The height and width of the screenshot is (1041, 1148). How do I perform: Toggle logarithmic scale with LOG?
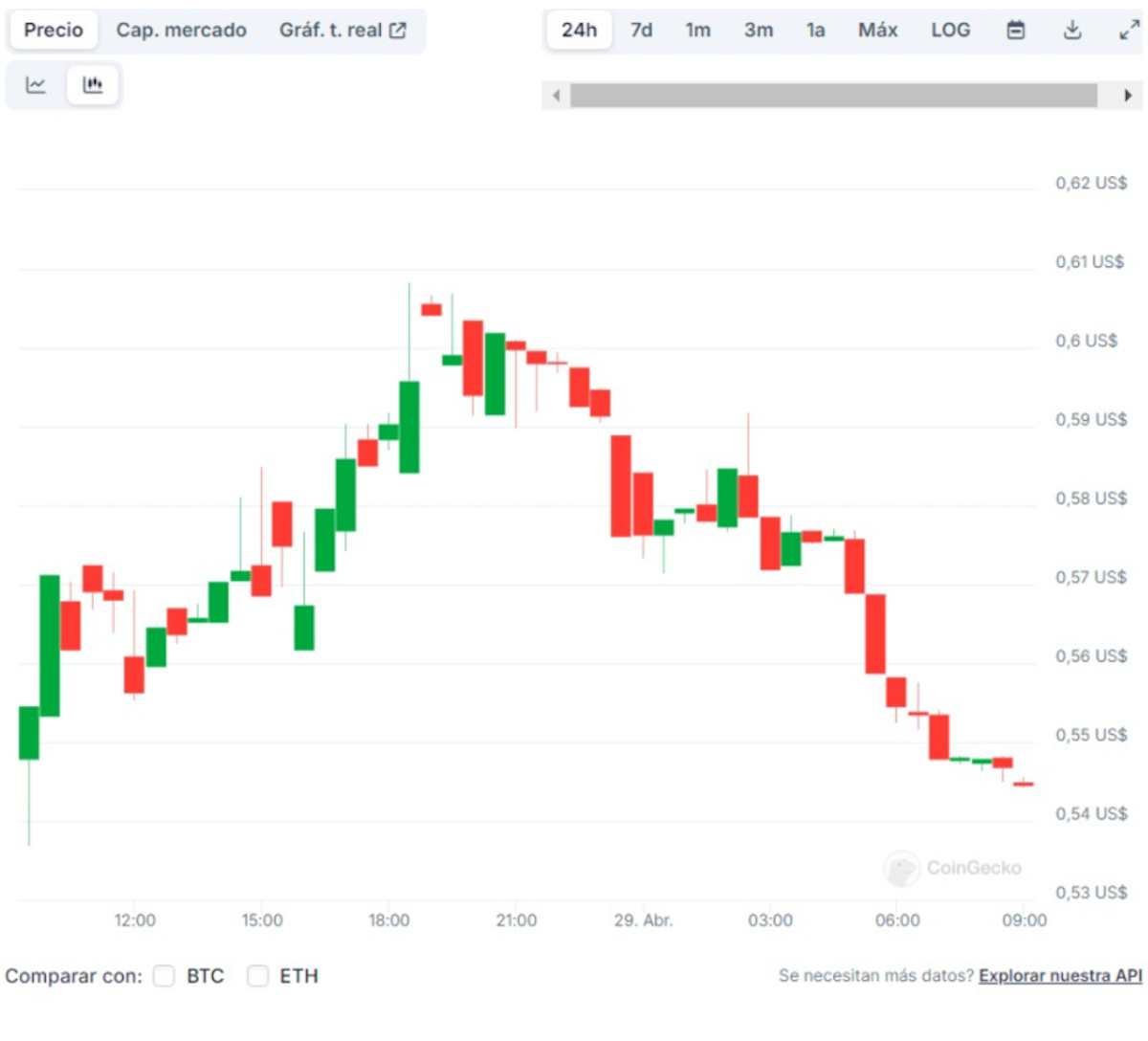point(950,30)
